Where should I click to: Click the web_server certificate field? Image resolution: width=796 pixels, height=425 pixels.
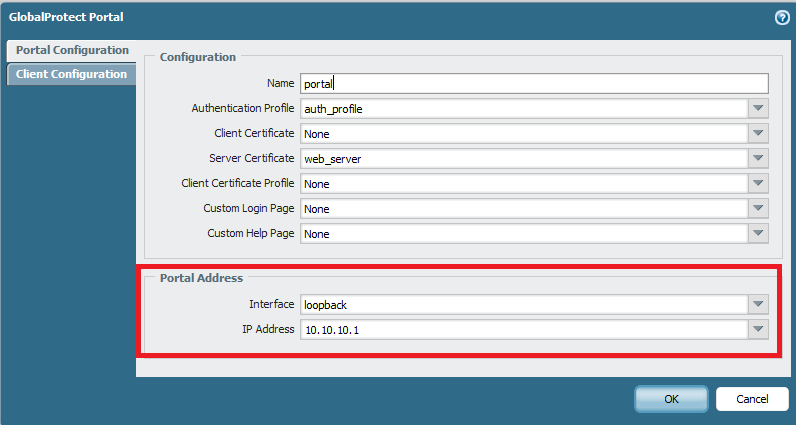tap(524, 158)
